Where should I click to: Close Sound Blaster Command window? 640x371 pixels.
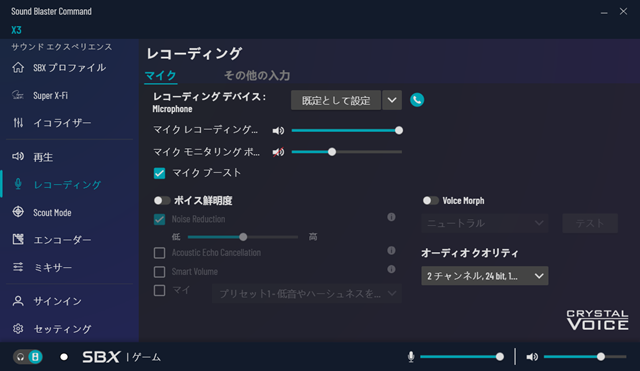[x=623, y=11]
